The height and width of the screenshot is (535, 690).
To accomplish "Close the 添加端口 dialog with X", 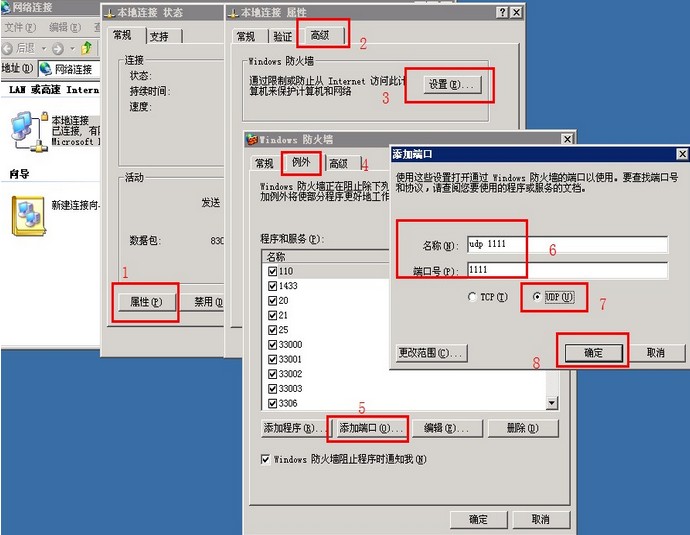I will [x=681, y=154].
